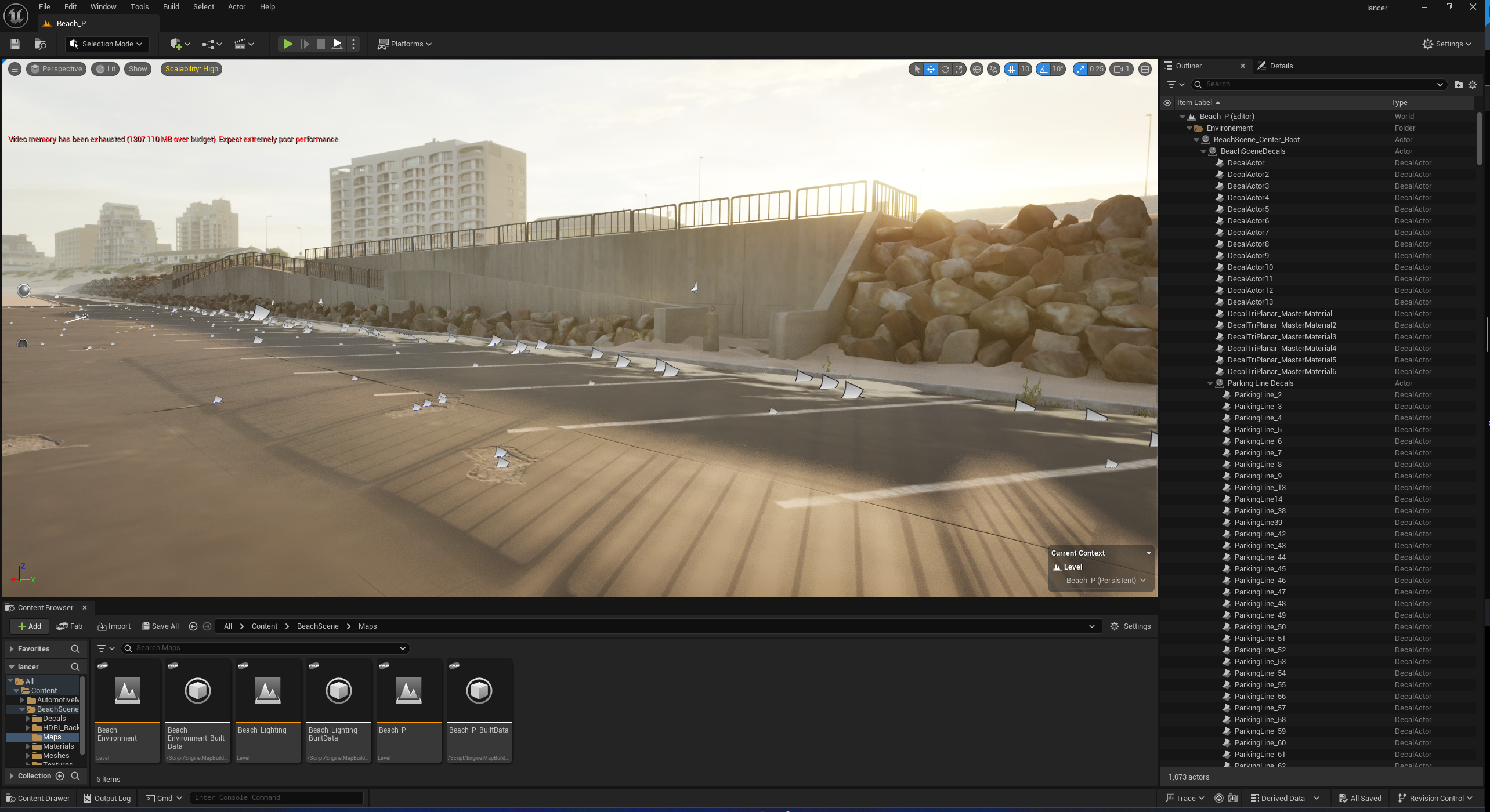The height and width of the screenshot is (812, 1490).
Task: Open the Actor menu
Action: click(236, 7)
